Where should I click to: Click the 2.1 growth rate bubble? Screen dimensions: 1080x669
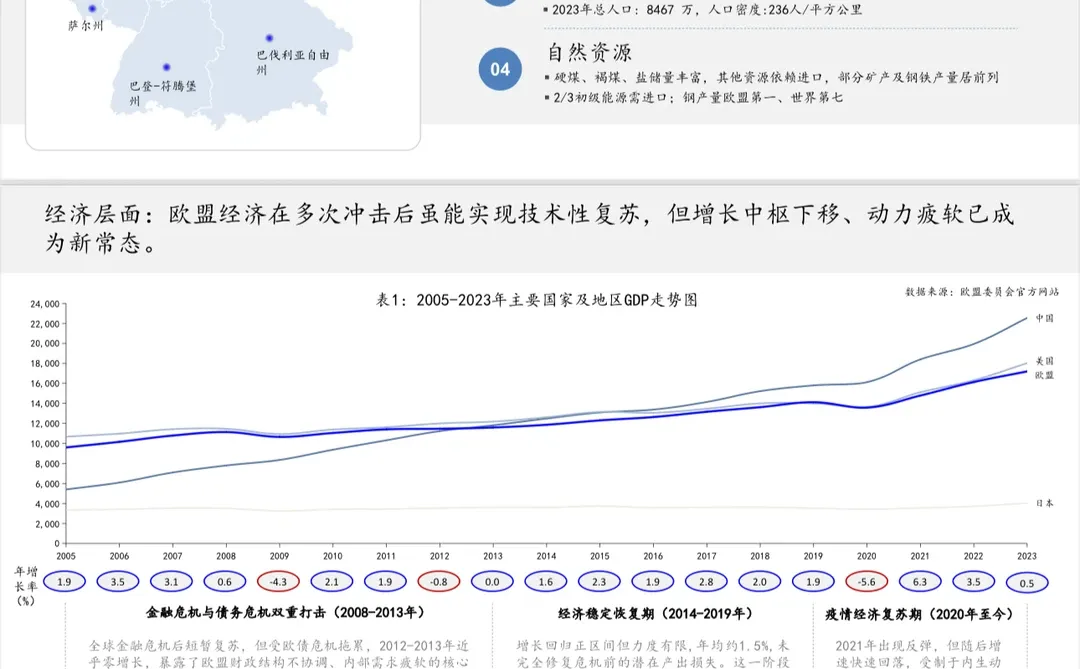point(332,582)
